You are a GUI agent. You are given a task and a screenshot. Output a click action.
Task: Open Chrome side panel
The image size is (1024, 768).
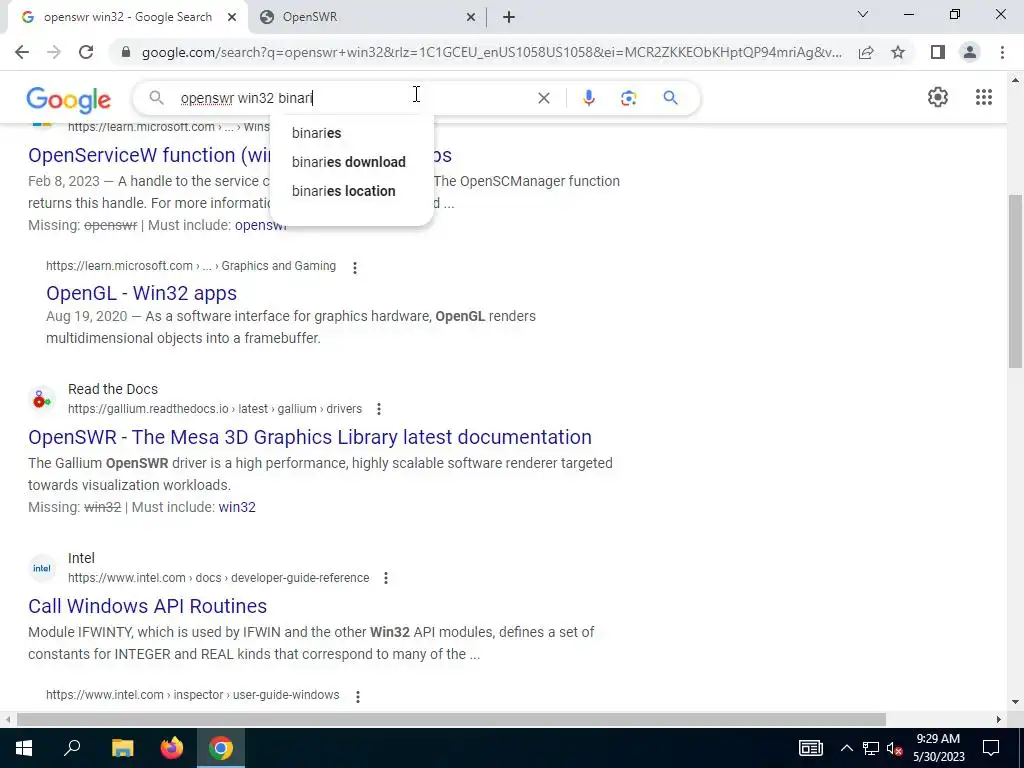point(938,52)
